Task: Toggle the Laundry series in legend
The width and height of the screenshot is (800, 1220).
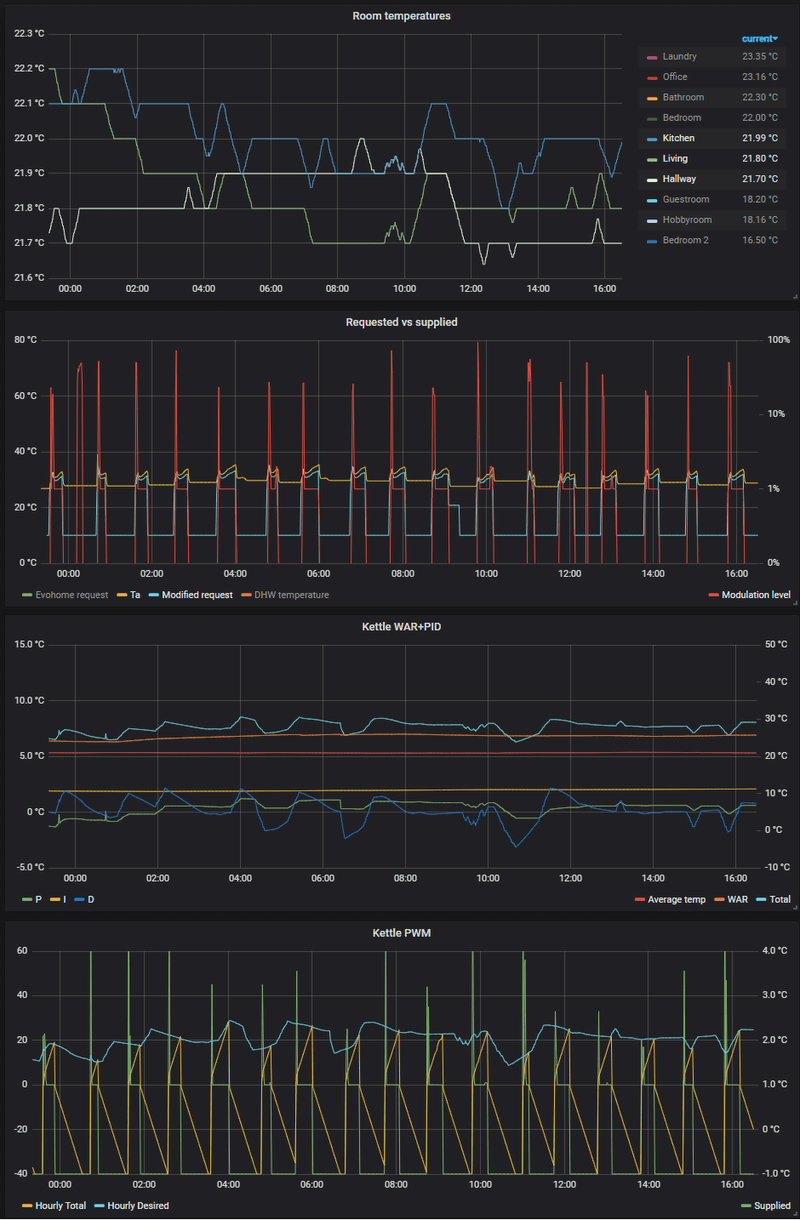Action: pyautogui.click(x=679, y=57)
